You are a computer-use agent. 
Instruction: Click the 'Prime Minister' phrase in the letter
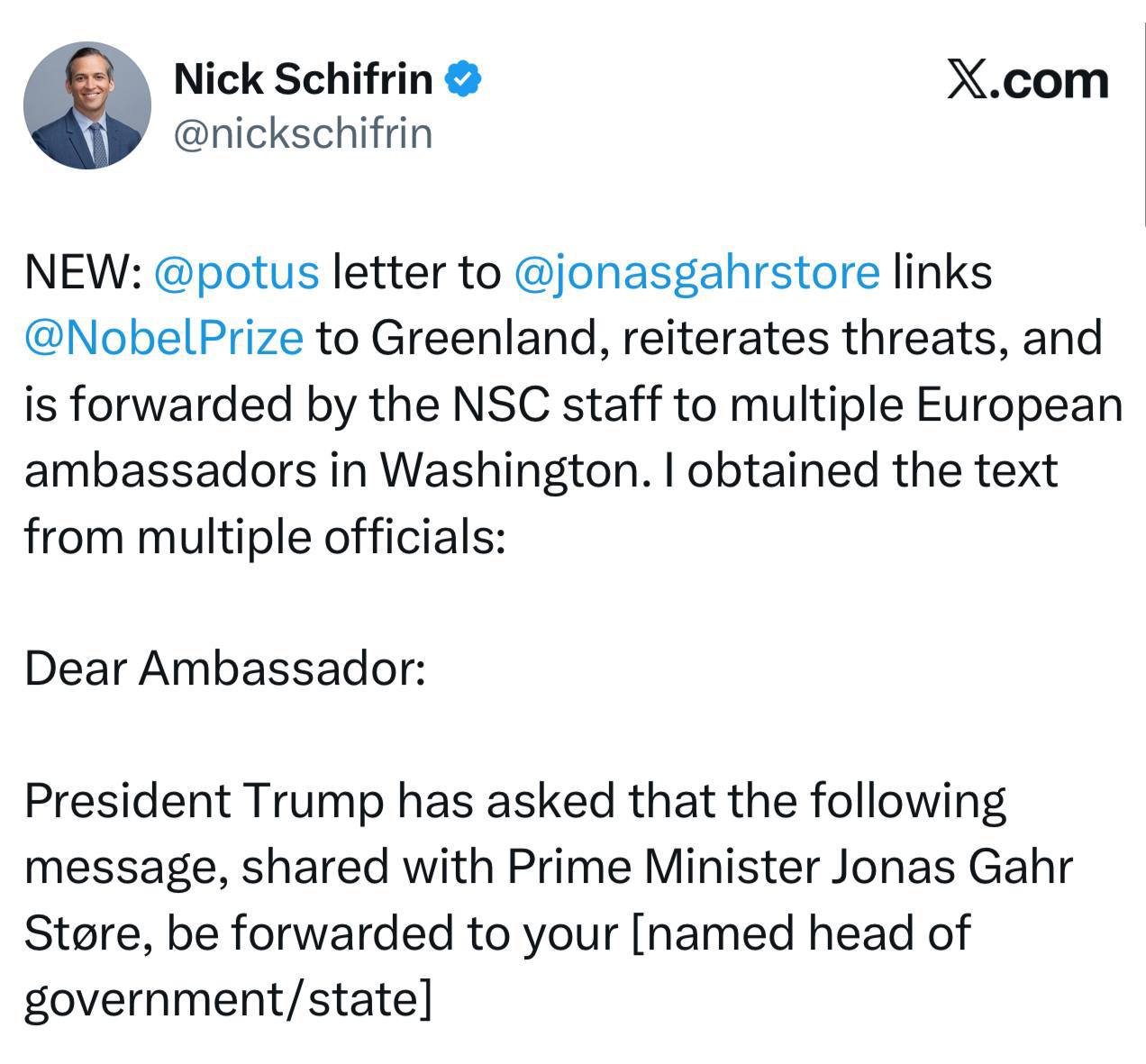662,867
